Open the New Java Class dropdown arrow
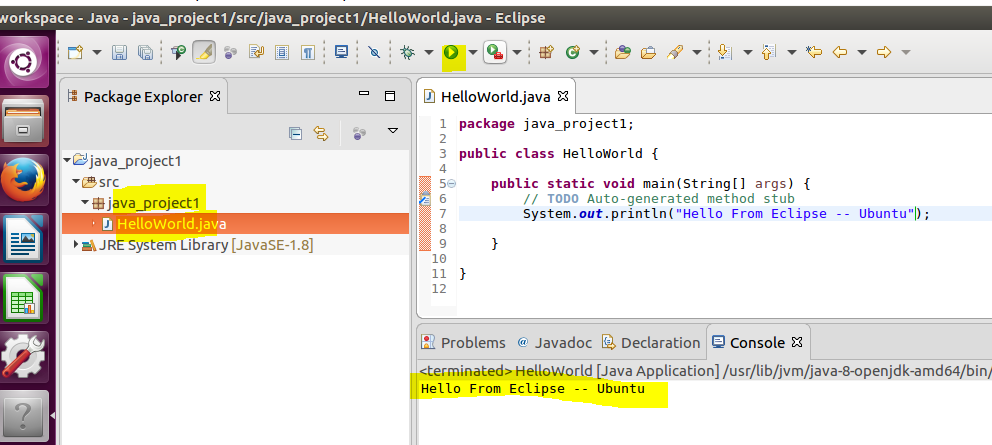This screenshot has width=992, height=445. (593, 53)
